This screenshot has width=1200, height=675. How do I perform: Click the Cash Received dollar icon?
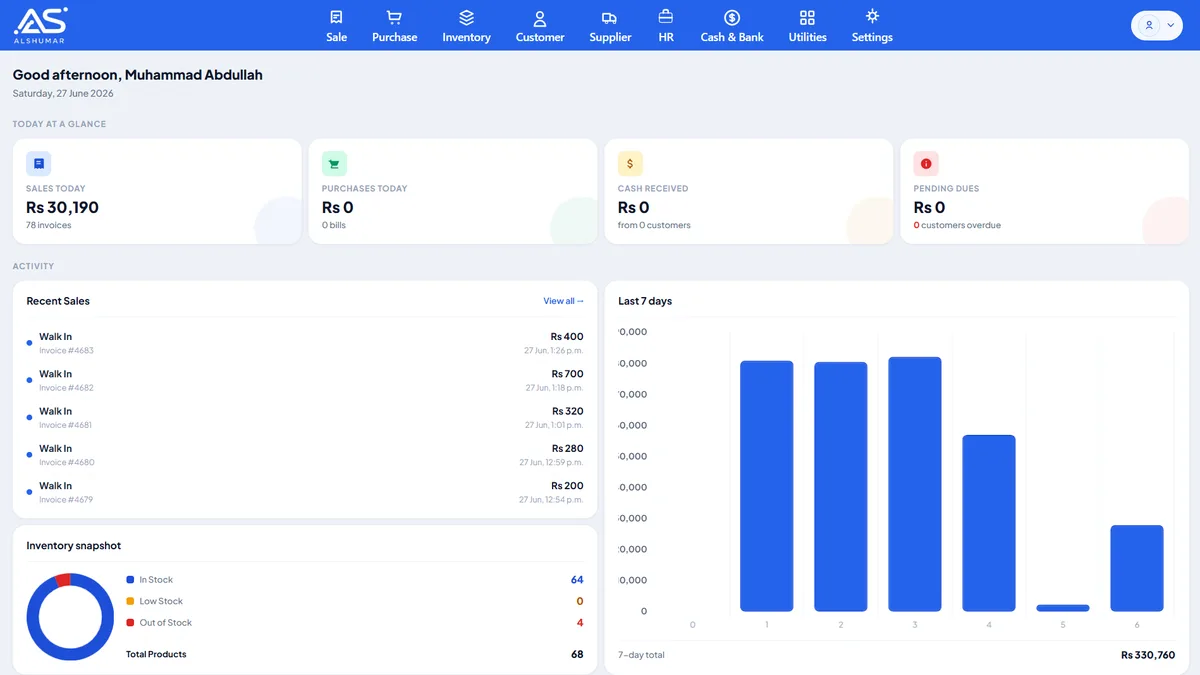point(630,164)
